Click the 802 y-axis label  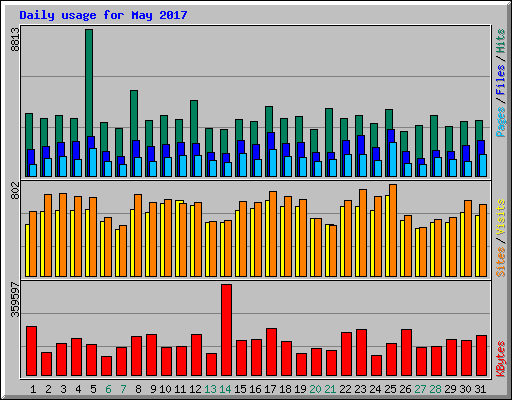(15, 190)
